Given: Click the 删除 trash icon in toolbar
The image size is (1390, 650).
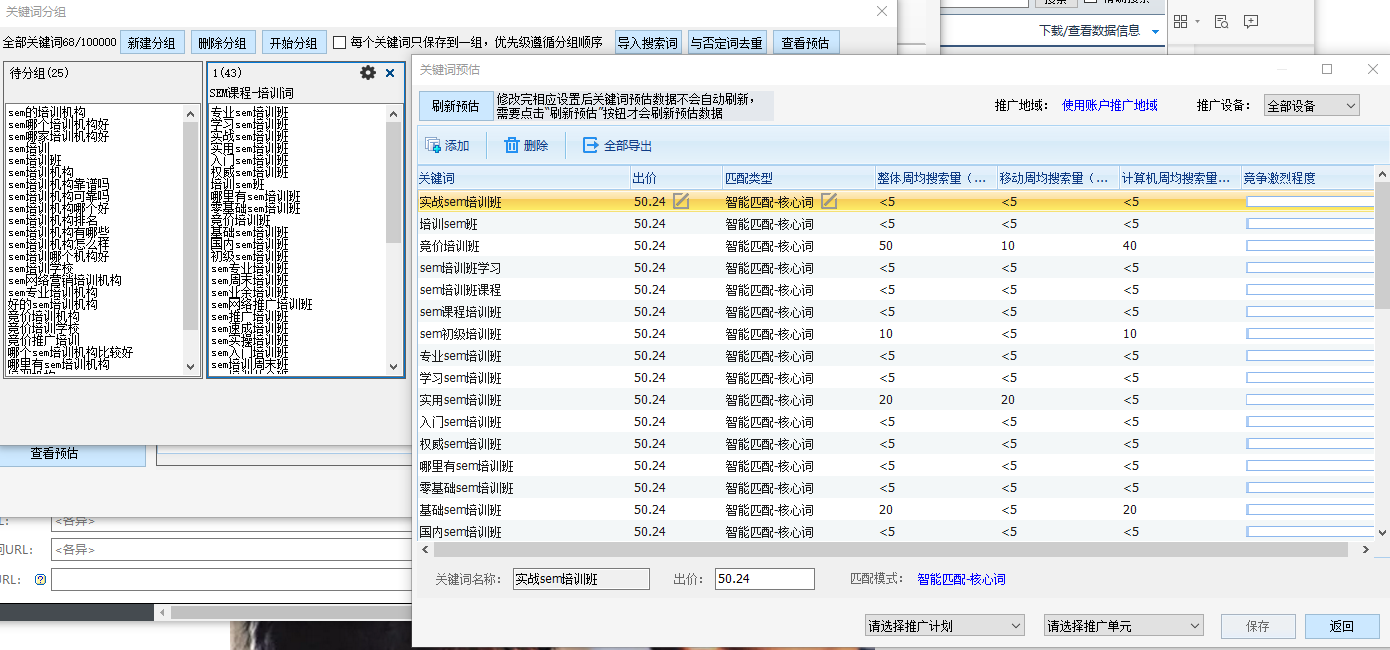Looking at the screenshot, I should pyautogui.click(x=512, y=145).
